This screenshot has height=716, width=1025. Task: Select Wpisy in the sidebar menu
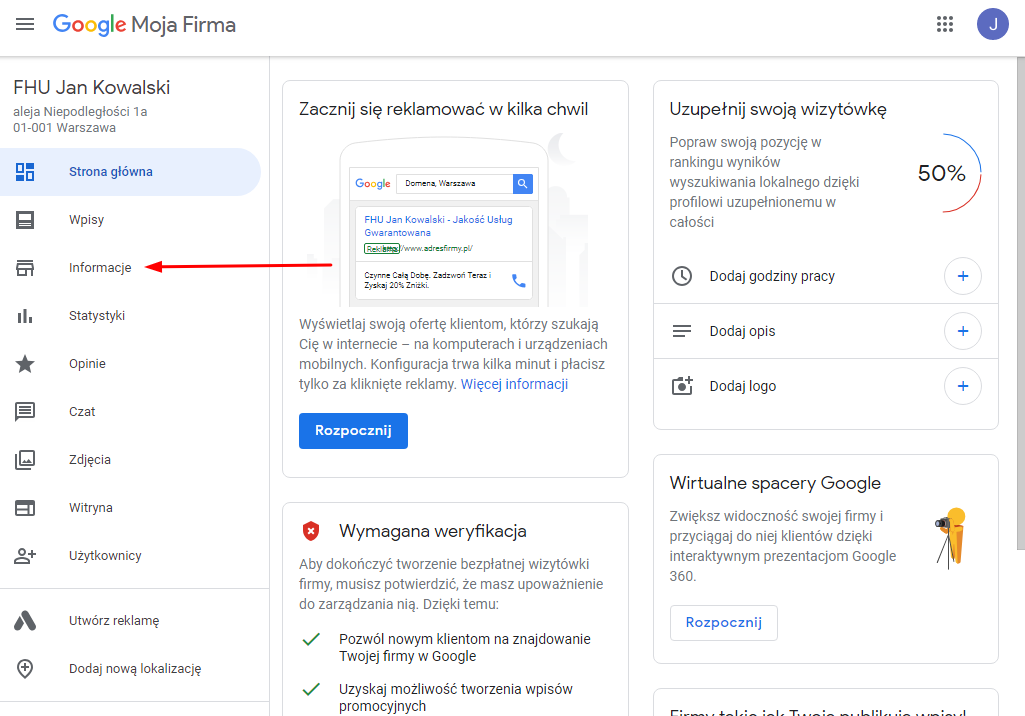[87, 220]
